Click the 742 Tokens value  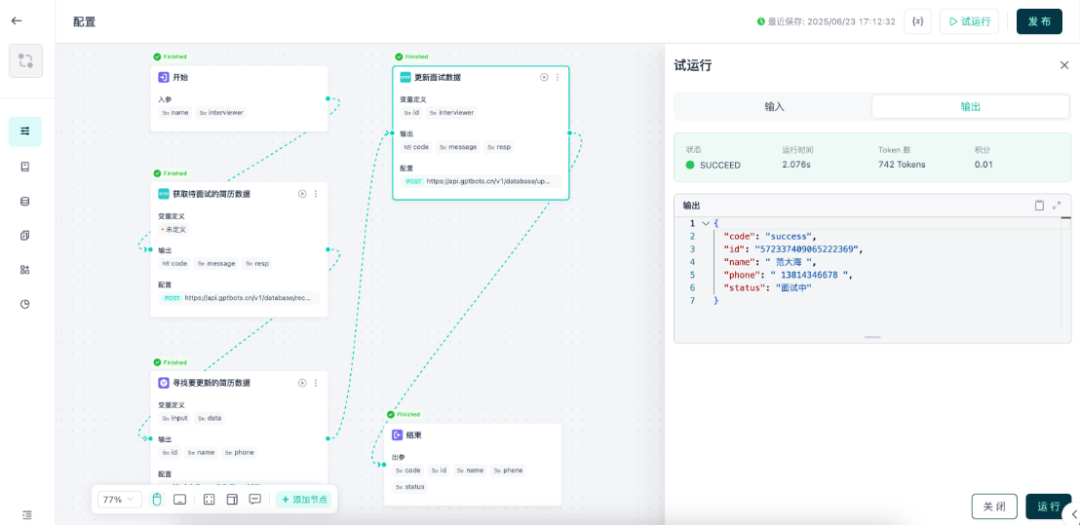[902, 165]
